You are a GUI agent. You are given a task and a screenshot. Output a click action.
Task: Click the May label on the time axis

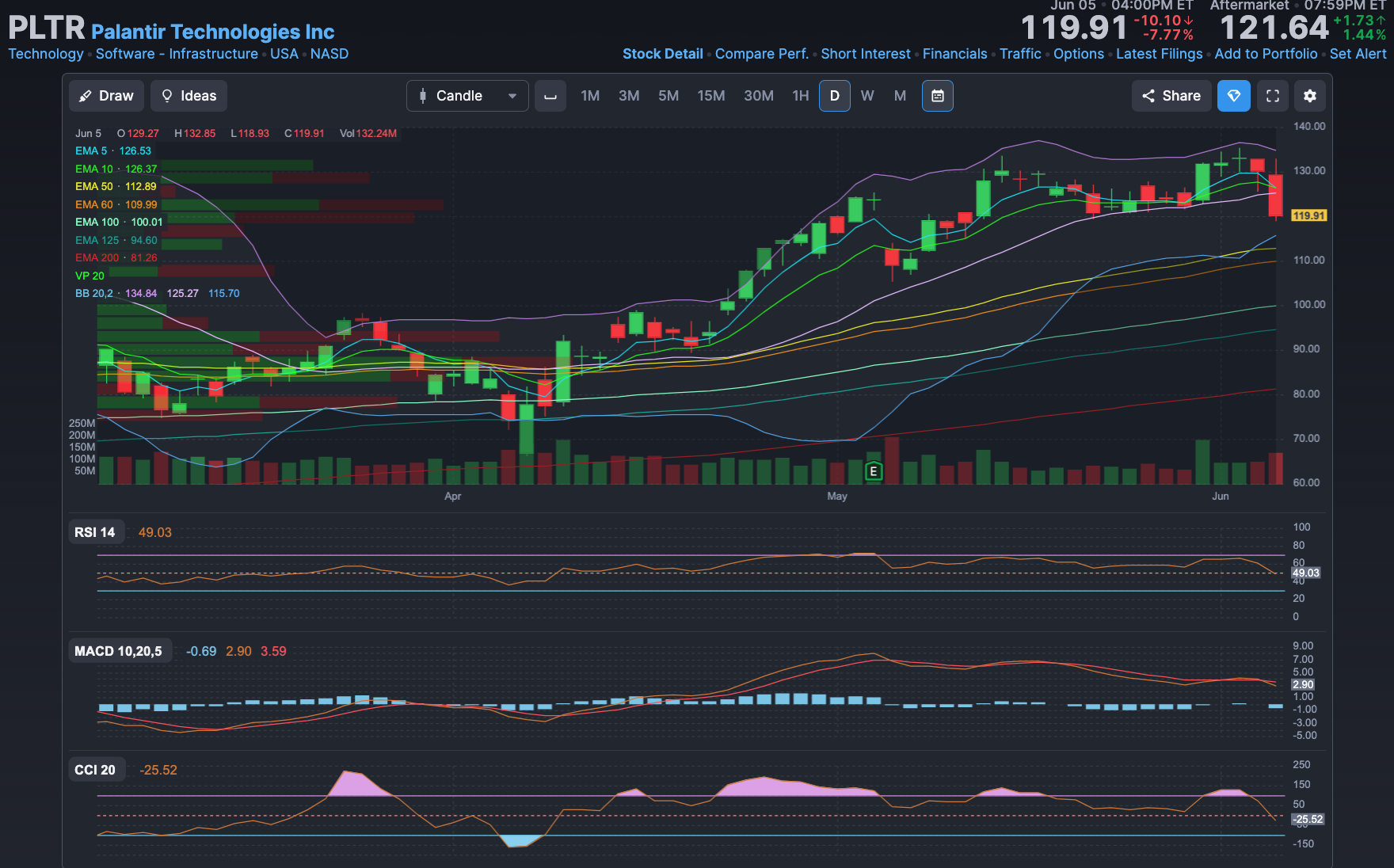[837, 496]
